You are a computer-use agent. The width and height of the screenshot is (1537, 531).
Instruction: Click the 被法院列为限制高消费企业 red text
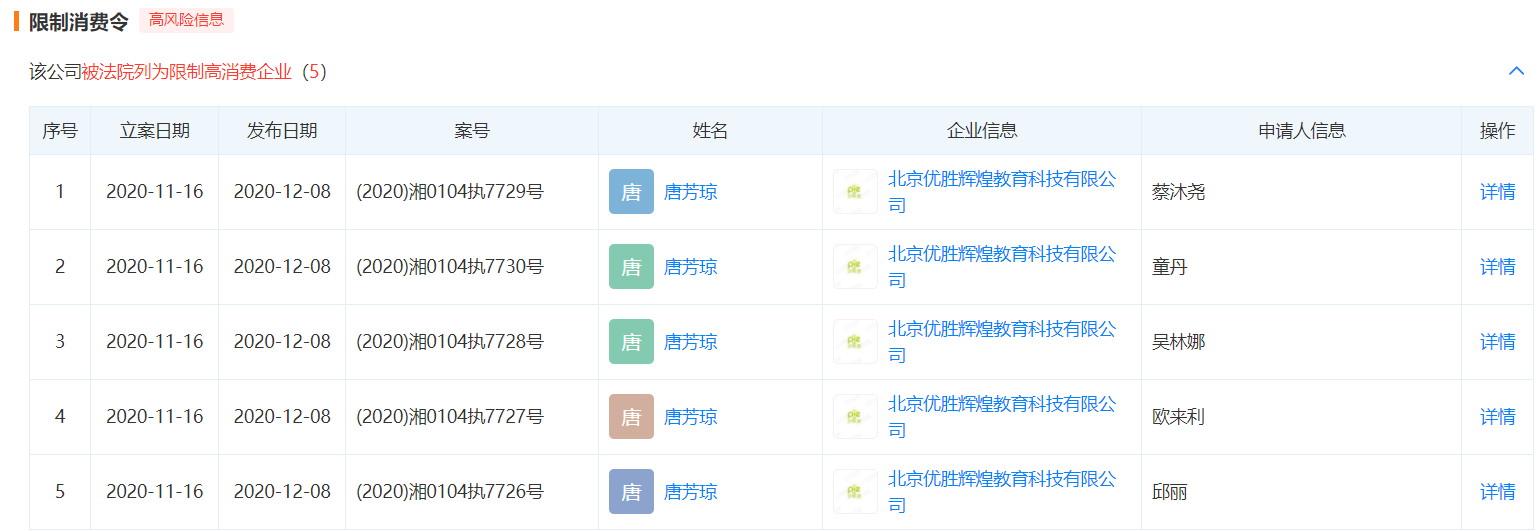187,72
